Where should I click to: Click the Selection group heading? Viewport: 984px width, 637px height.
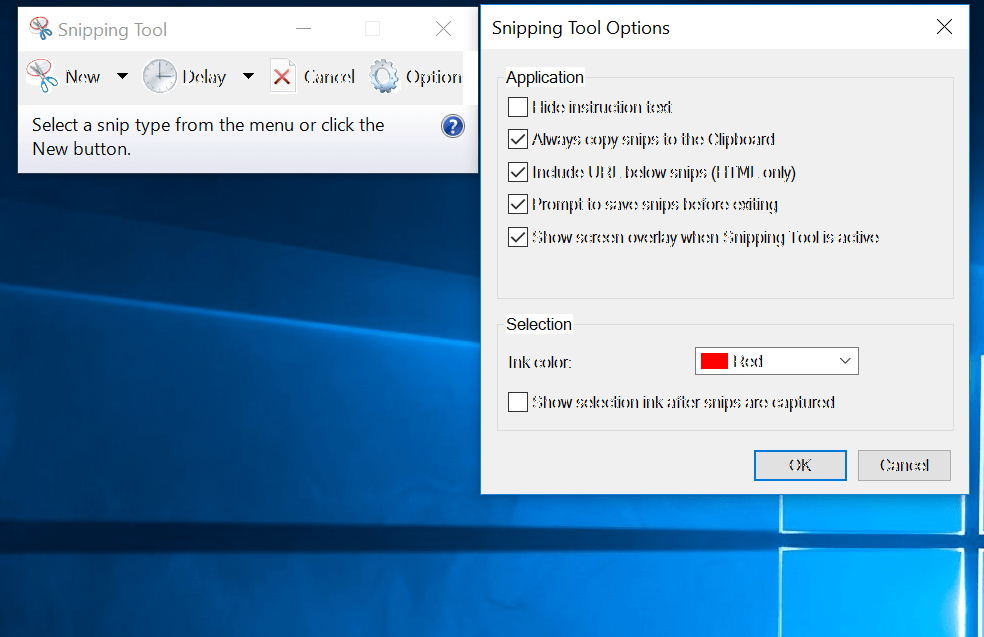click(539, 324)
